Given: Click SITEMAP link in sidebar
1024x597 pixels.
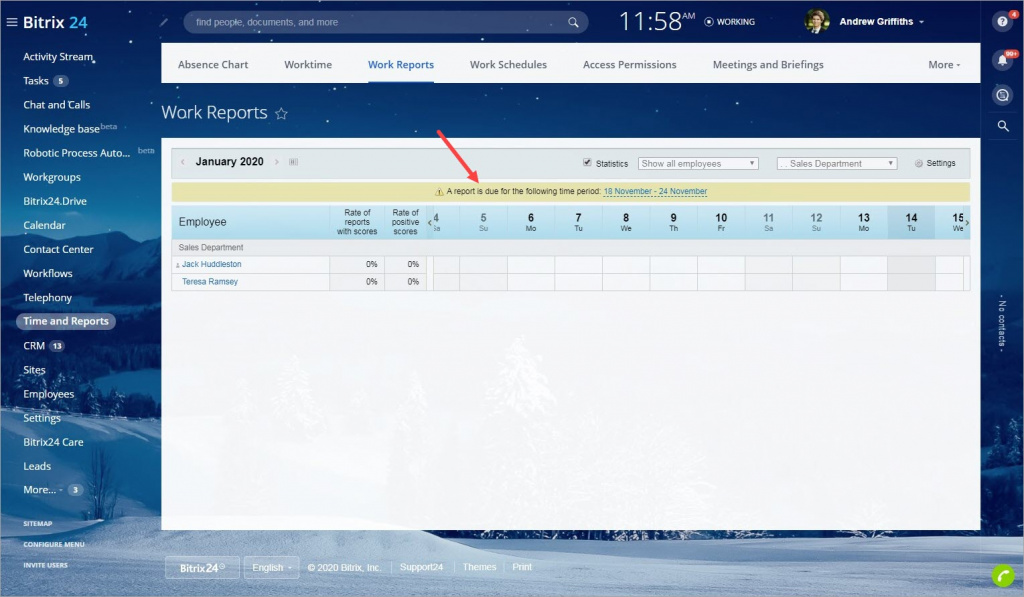Looking at the screenshot, I should point(38,524).
